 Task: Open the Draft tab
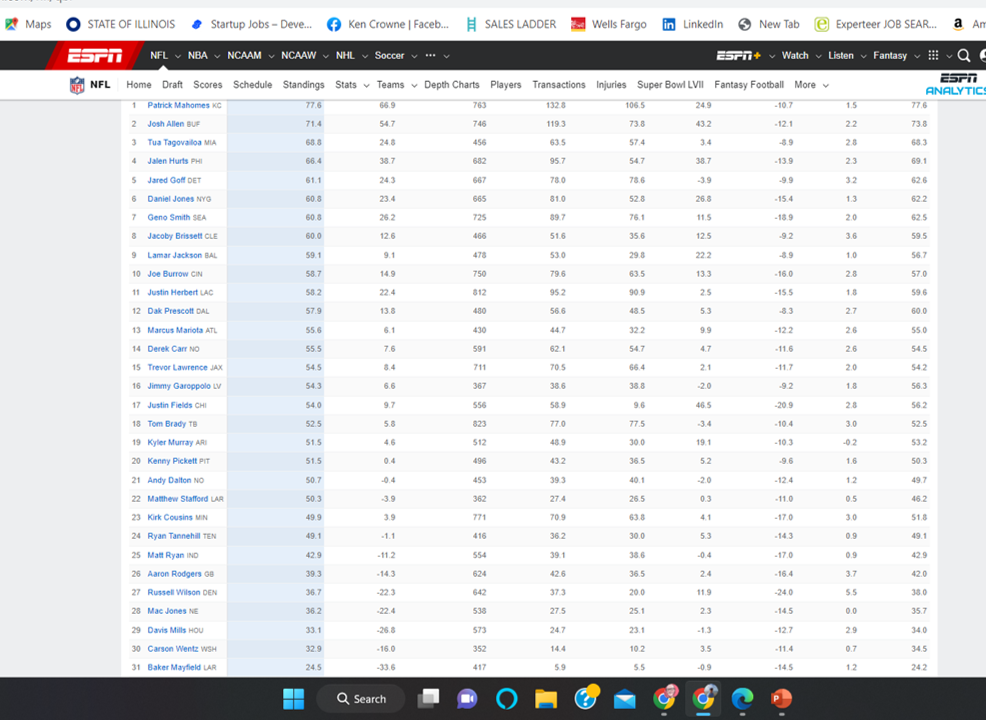coord(172,85)
